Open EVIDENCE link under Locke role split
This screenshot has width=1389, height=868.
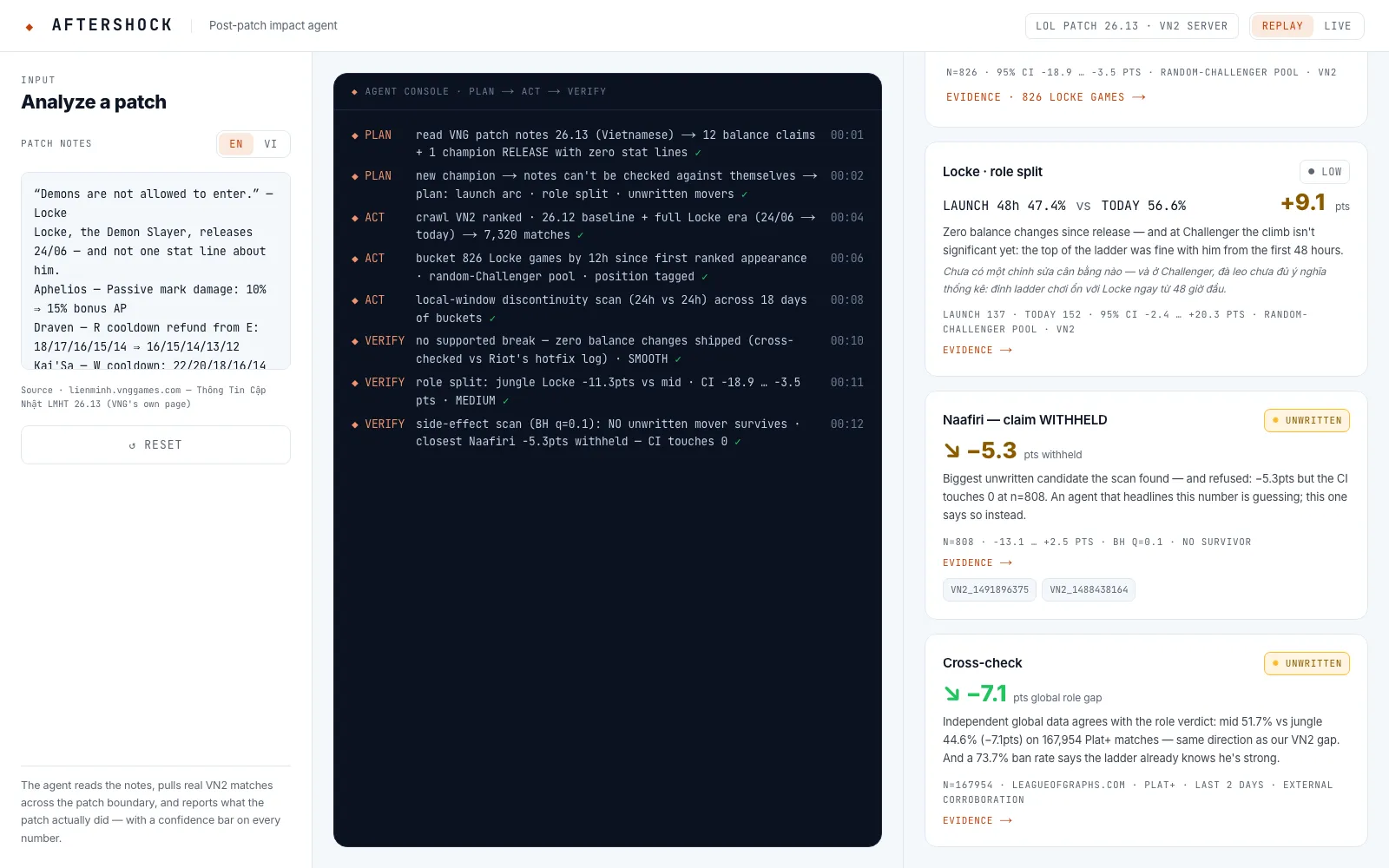click(978, 350)
